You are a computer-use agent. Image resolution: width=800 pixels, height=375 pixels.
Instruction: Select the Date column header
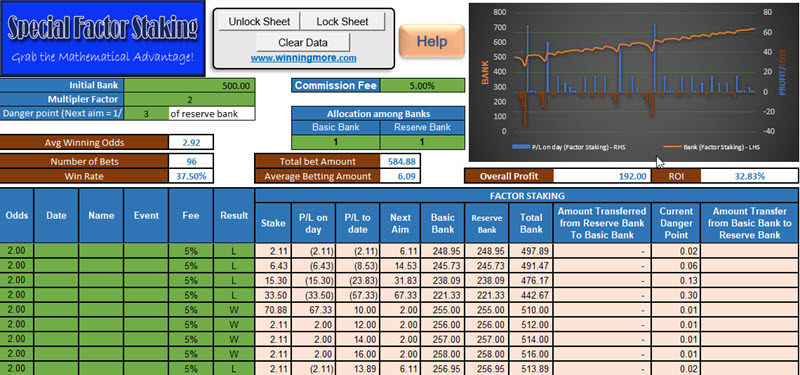tap(56, 215)
